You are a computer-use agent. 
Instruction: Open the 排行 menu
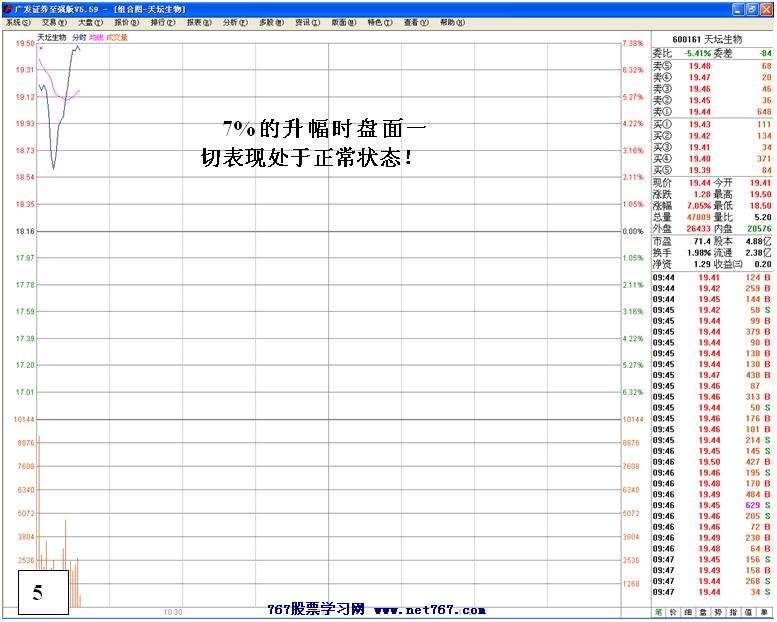pyautogui.click(x=163, y=22)
